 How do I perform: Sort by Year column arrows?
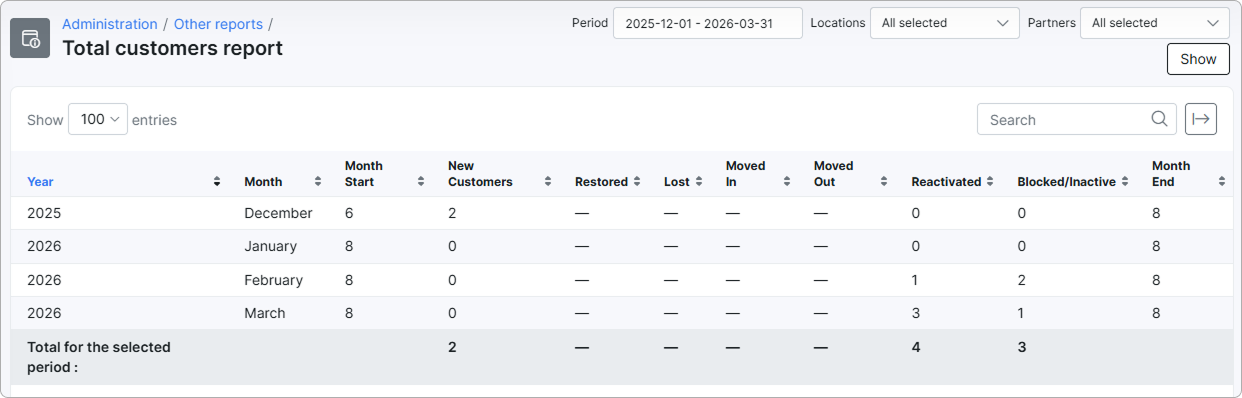(217, 182)
